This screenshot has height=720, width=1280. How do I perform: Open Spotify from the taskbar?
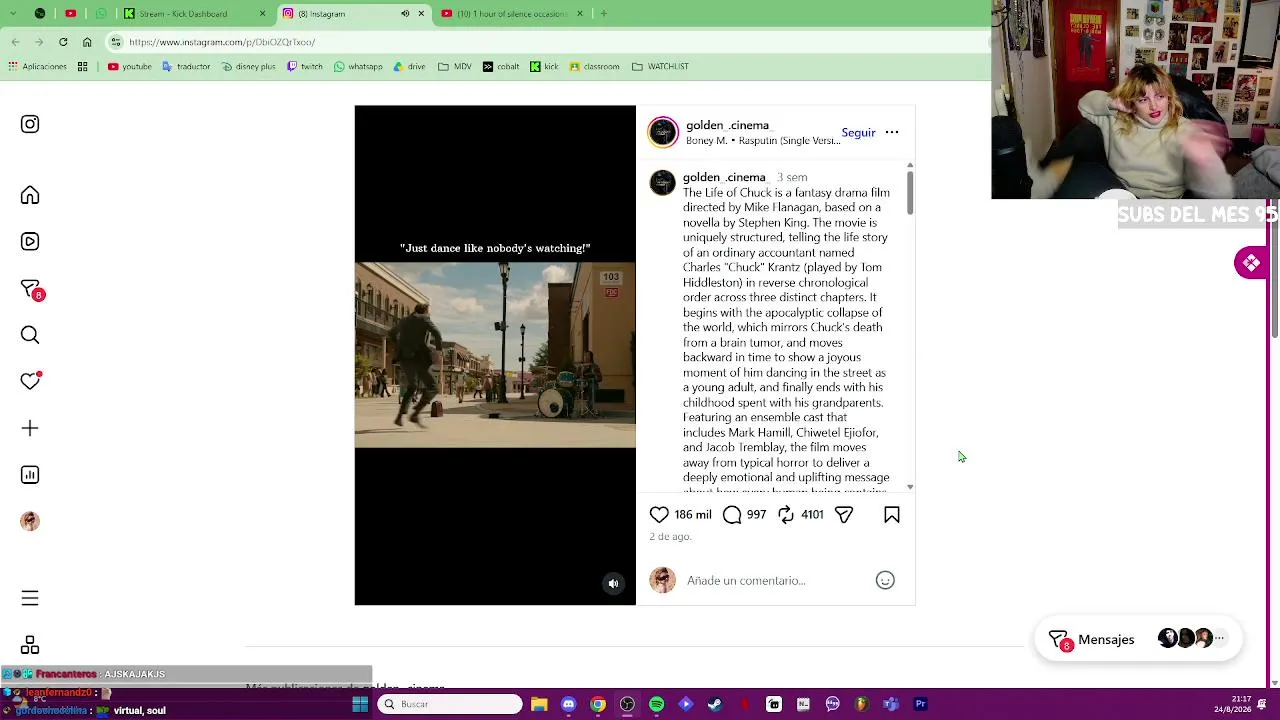click(656, 704)
